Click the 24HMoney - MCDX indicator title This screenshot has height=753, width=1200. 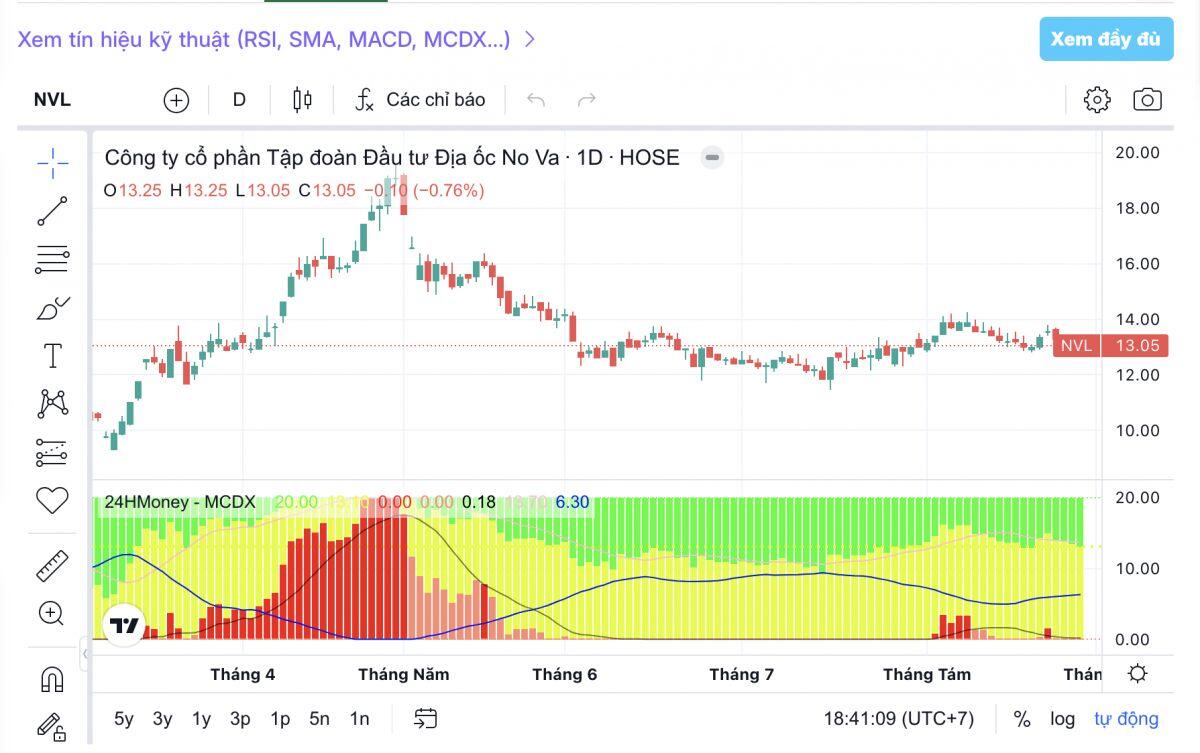[180, 502]
